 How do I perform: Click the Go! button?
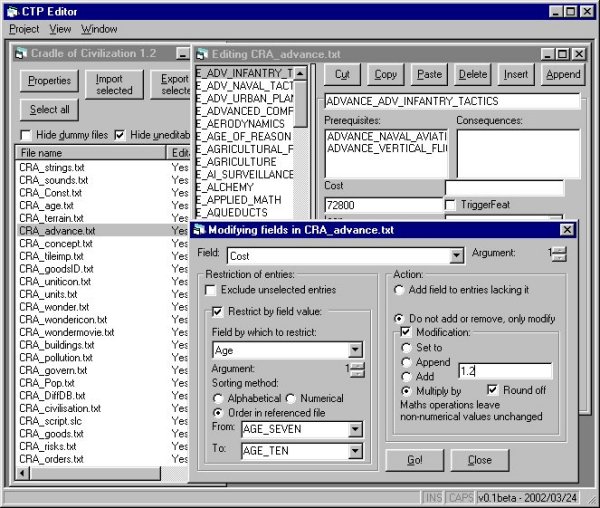[415, 460]
